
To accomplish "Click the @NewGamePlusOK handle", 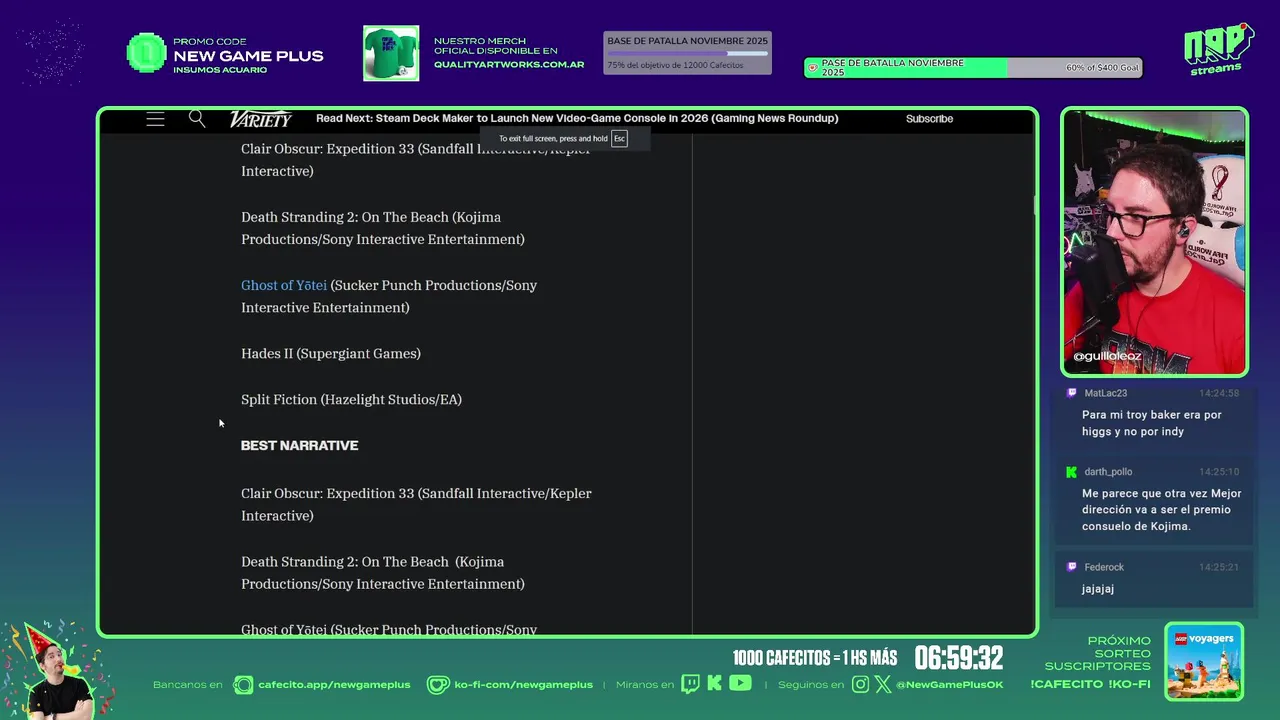I will [950, 685].
